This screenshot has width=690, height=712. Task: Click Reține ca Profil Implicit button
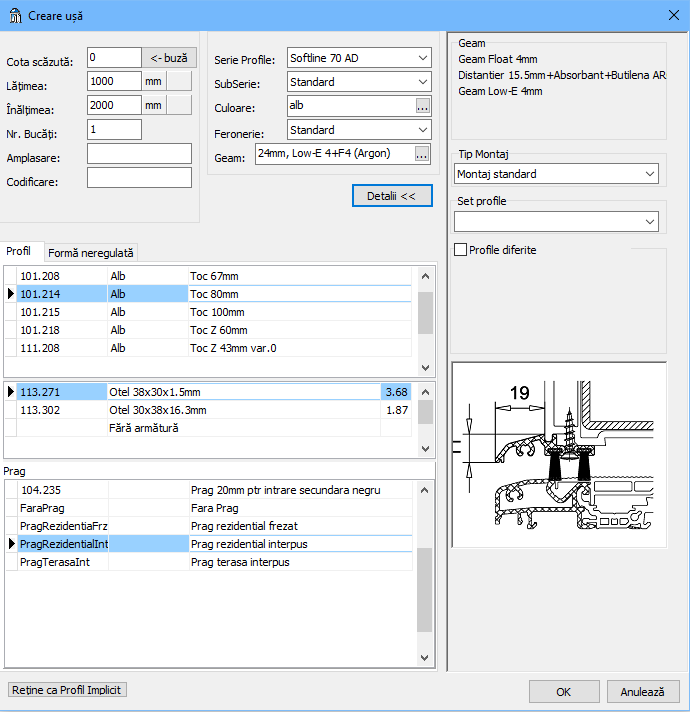coord(68,690)
